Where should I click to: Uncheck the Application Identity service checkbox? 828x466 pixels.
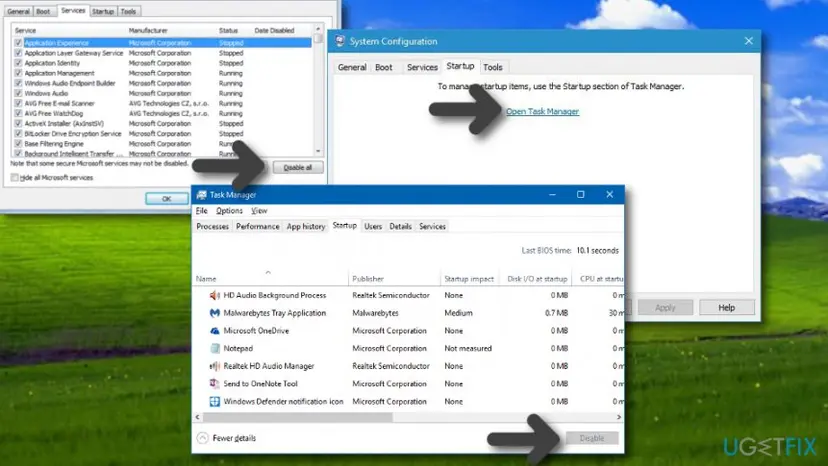click(x=18, y=63)
